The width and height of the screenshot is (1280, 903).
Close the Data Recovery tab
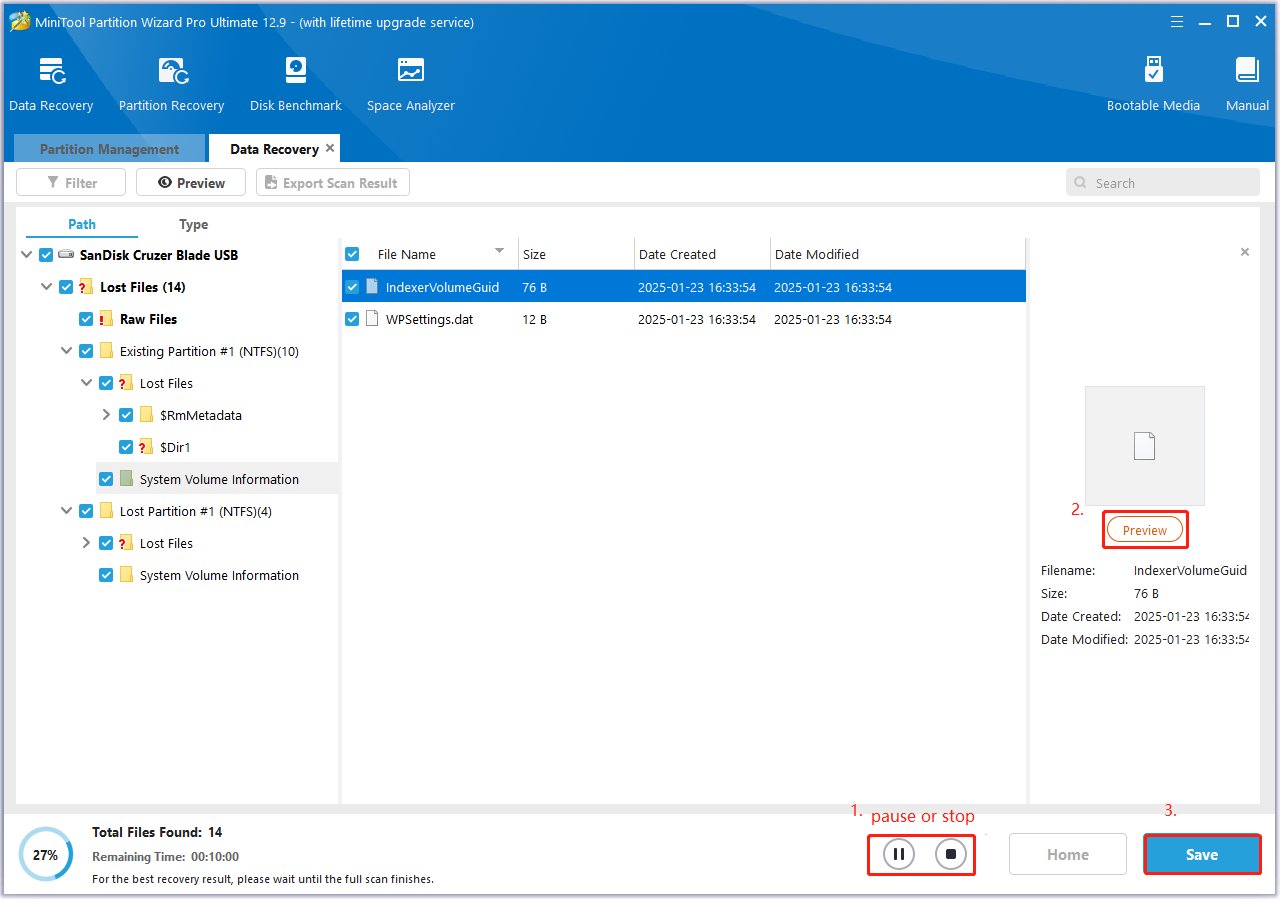click(x=330, y=148)
